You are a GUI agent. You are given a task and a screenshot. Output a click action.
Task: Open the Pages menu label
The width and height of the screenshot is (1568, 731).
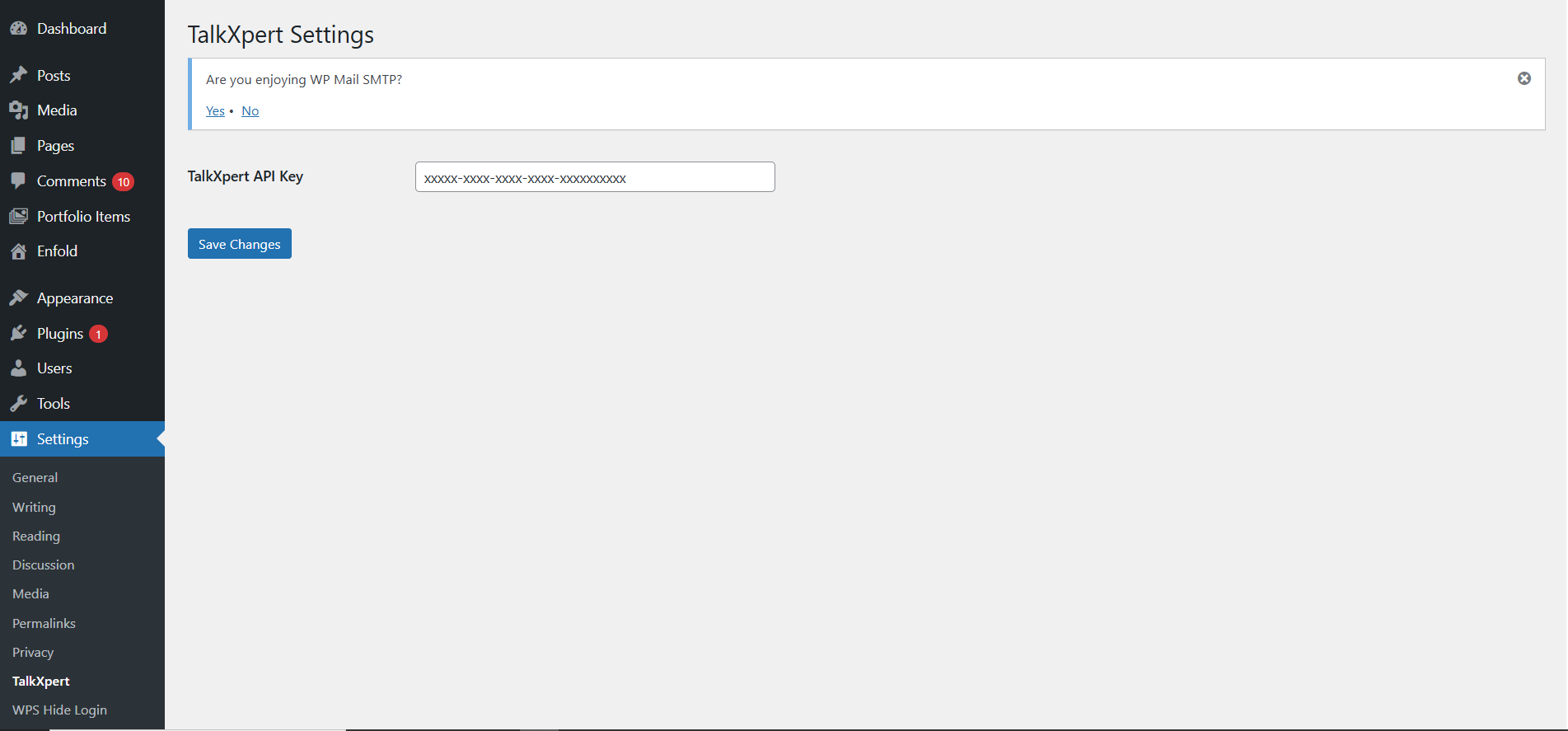coord(55,145)
